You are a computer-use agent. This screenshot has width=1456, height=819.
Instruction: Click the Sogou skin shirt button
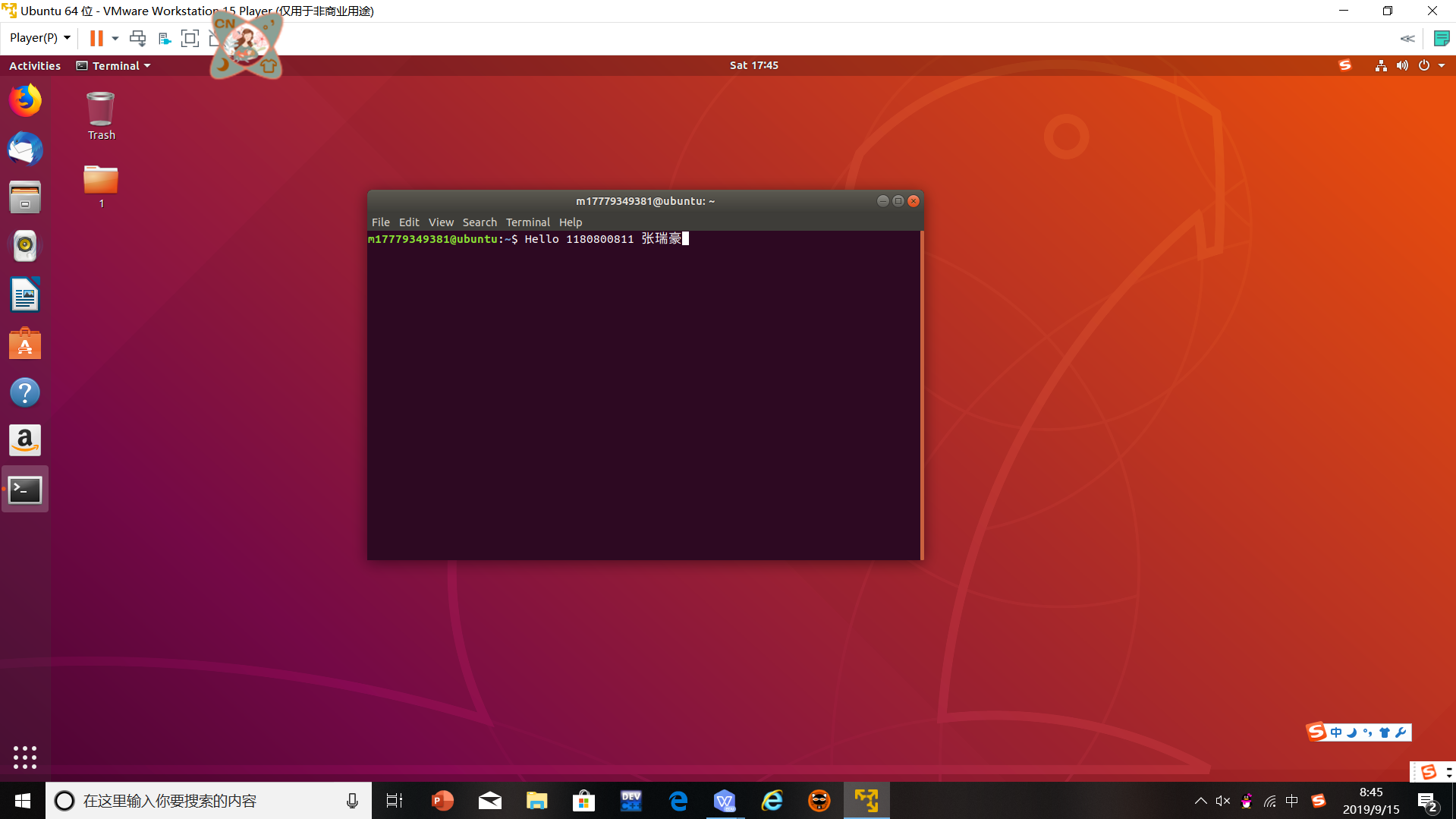pyautogui.click(x=1385, y=732)
